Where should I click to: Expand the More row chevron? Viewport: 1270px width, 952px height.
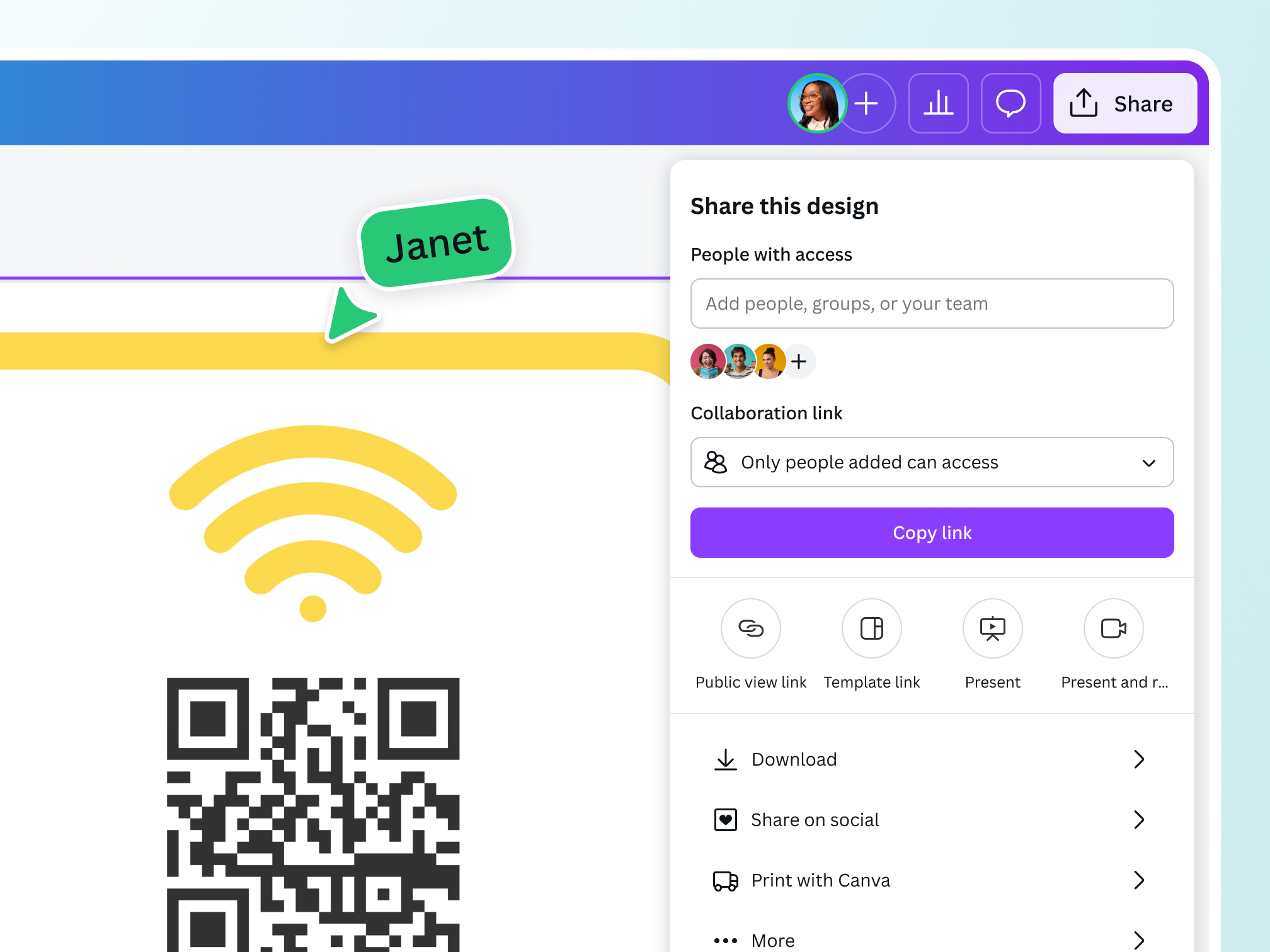(x=1138, y=941)
